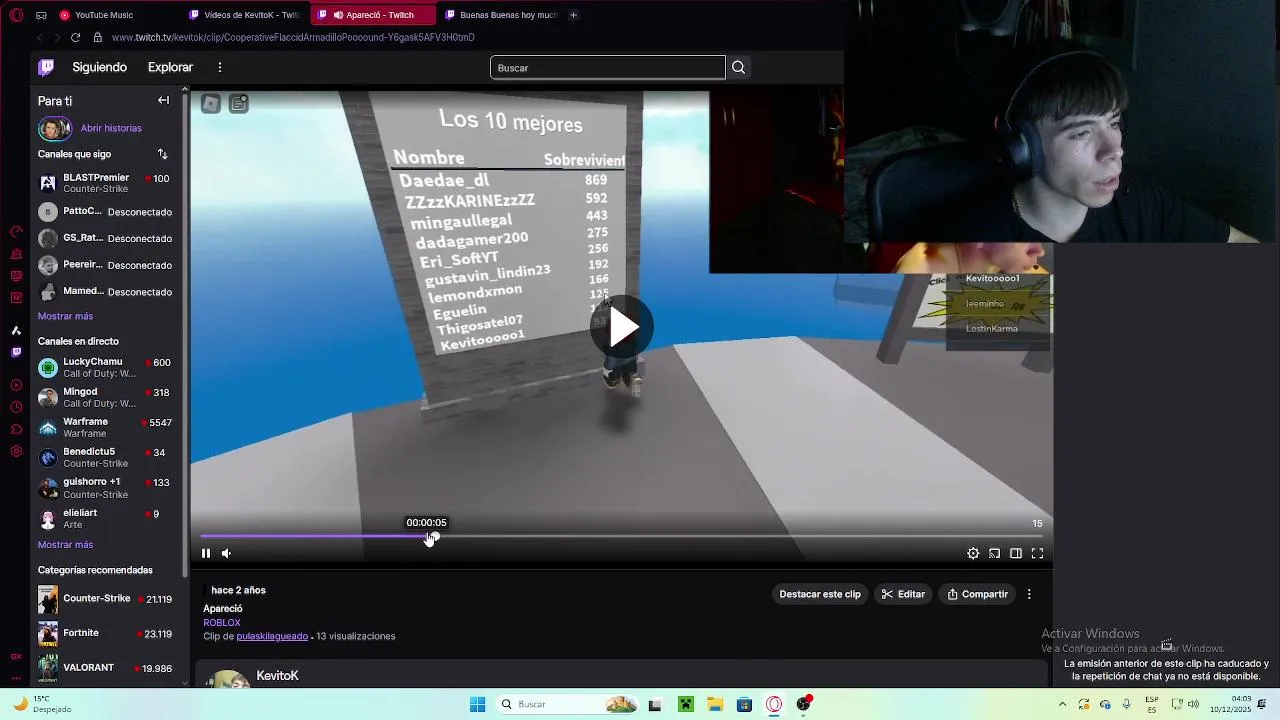
Task: Open the history clock in Opera sidebar
Action: 16,407
